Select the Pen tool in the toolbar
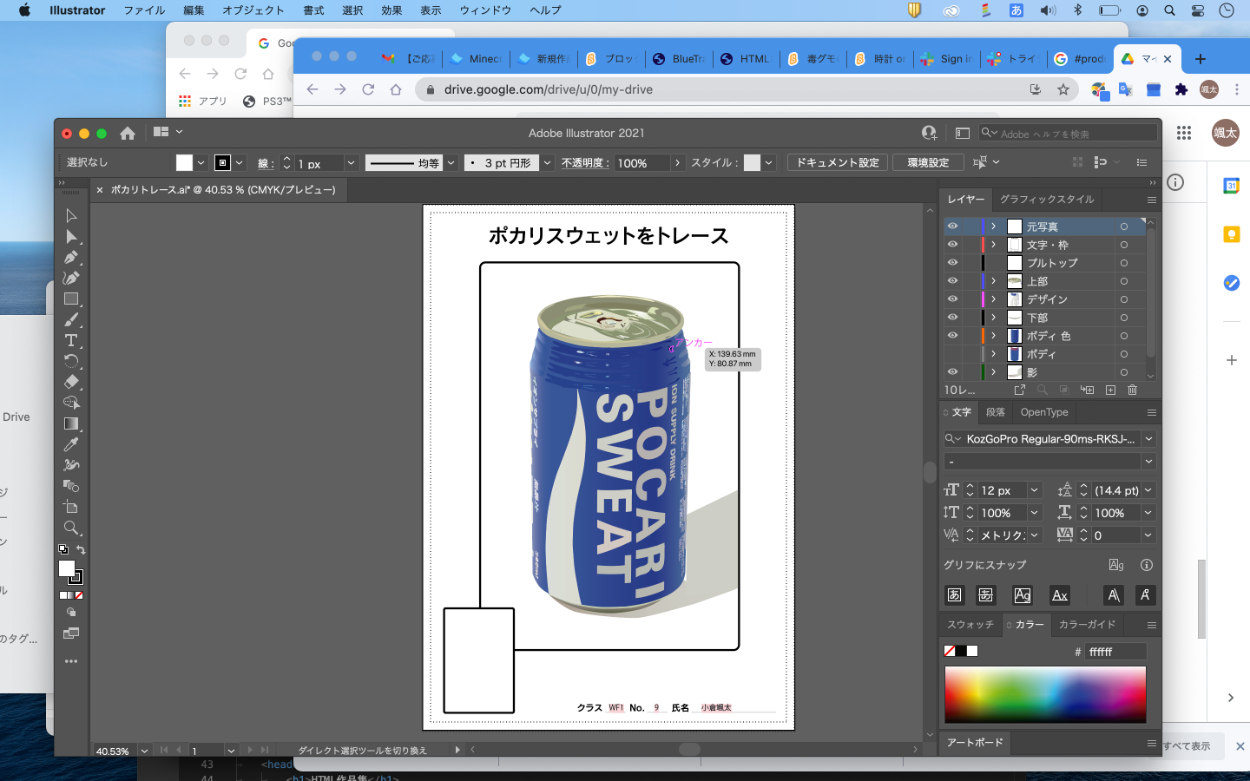 tap(71, 258)
